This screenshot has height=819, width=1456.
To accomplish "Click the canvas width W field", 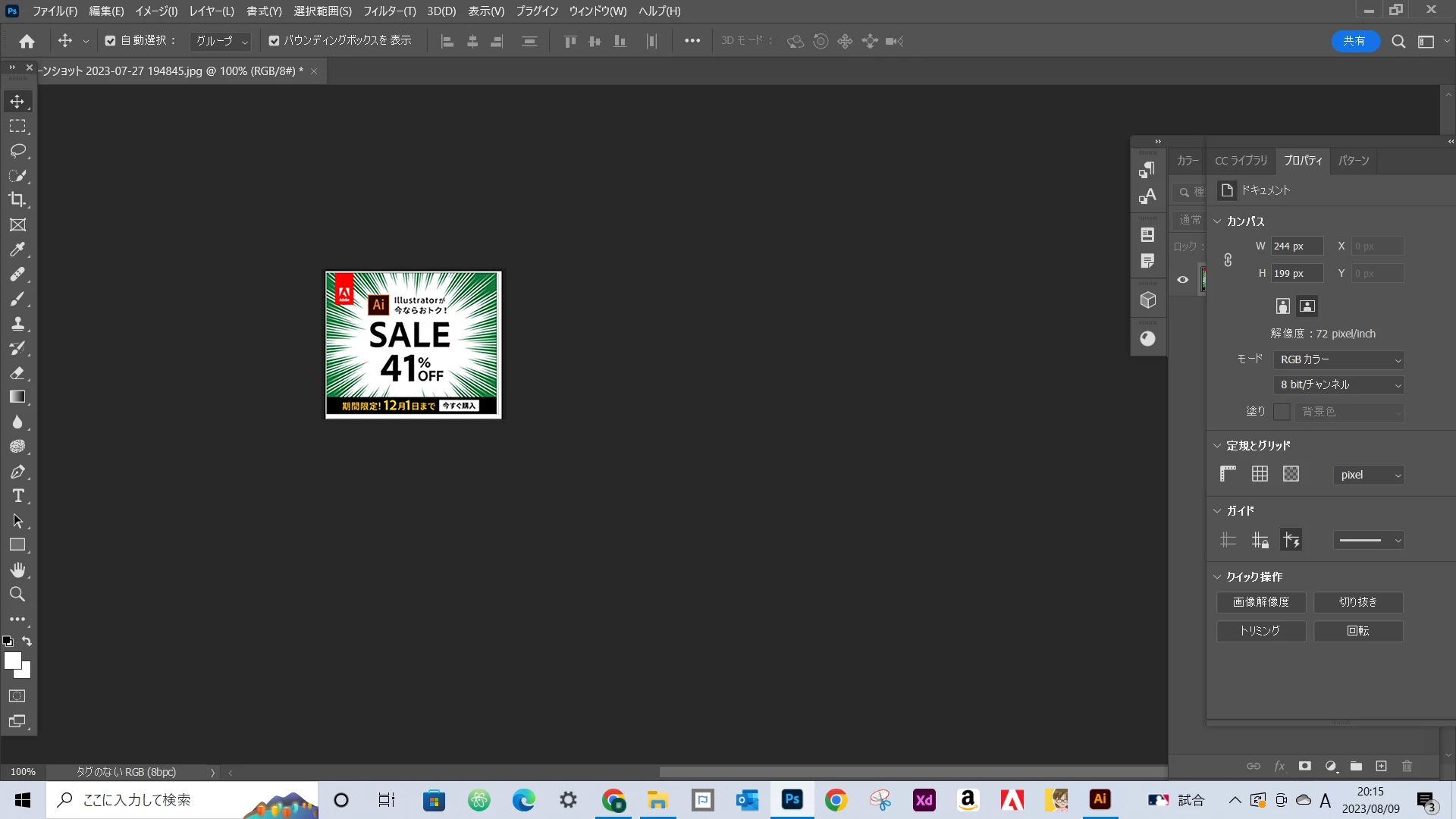I will coord(1296,246).
